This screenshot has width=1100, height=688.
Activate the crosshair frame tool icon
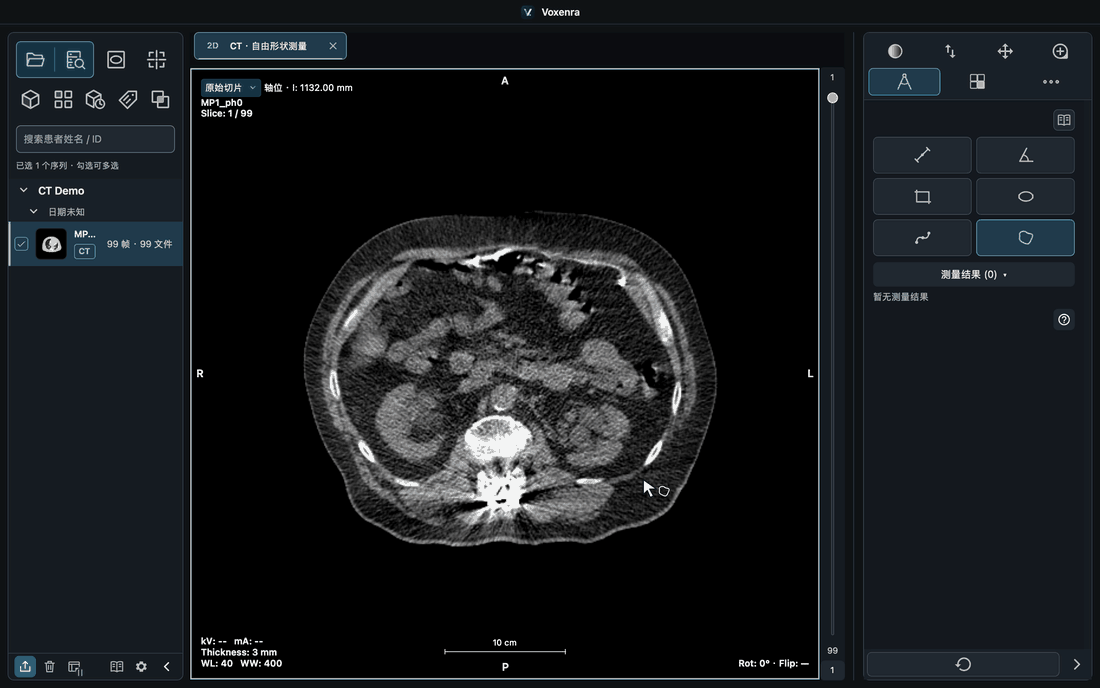(156, 60)
